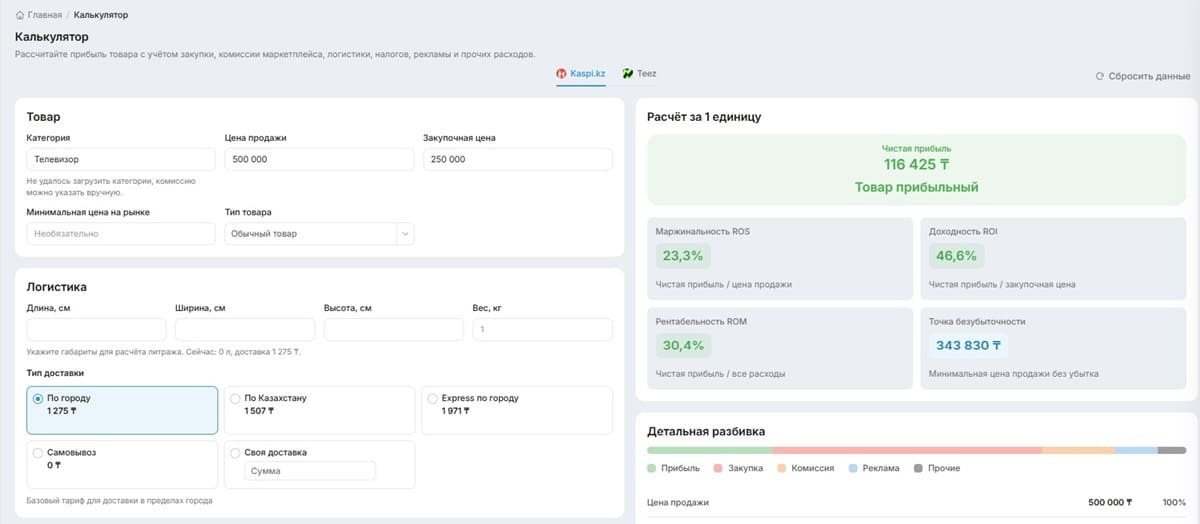Click the Закупочная цена input field
Image resolution: width=1200 pixels, height=524 pixels.
[518, 159]
